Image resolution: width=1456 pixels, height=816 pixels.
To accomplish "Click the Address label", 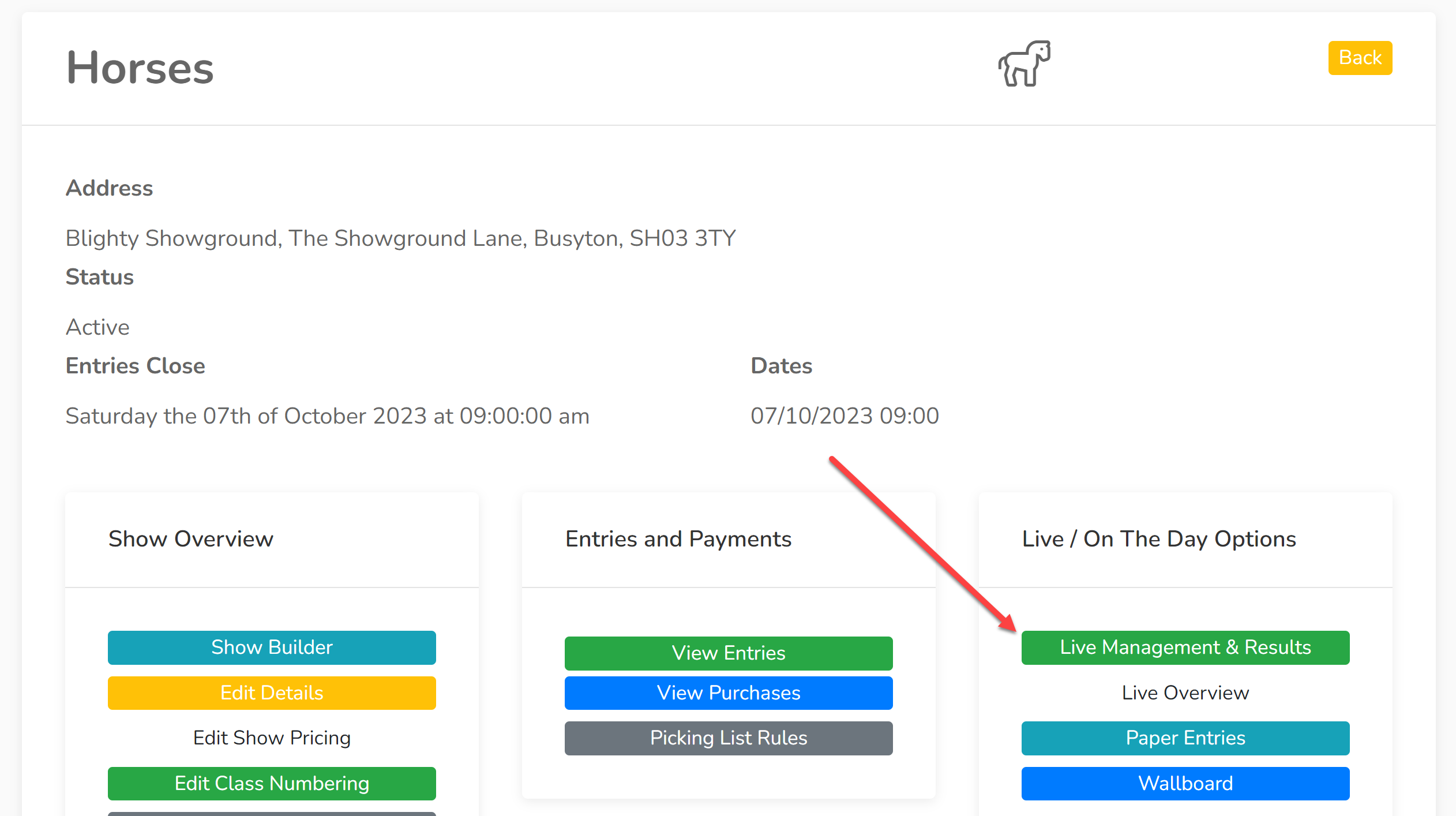I will (x=110, y=188).
